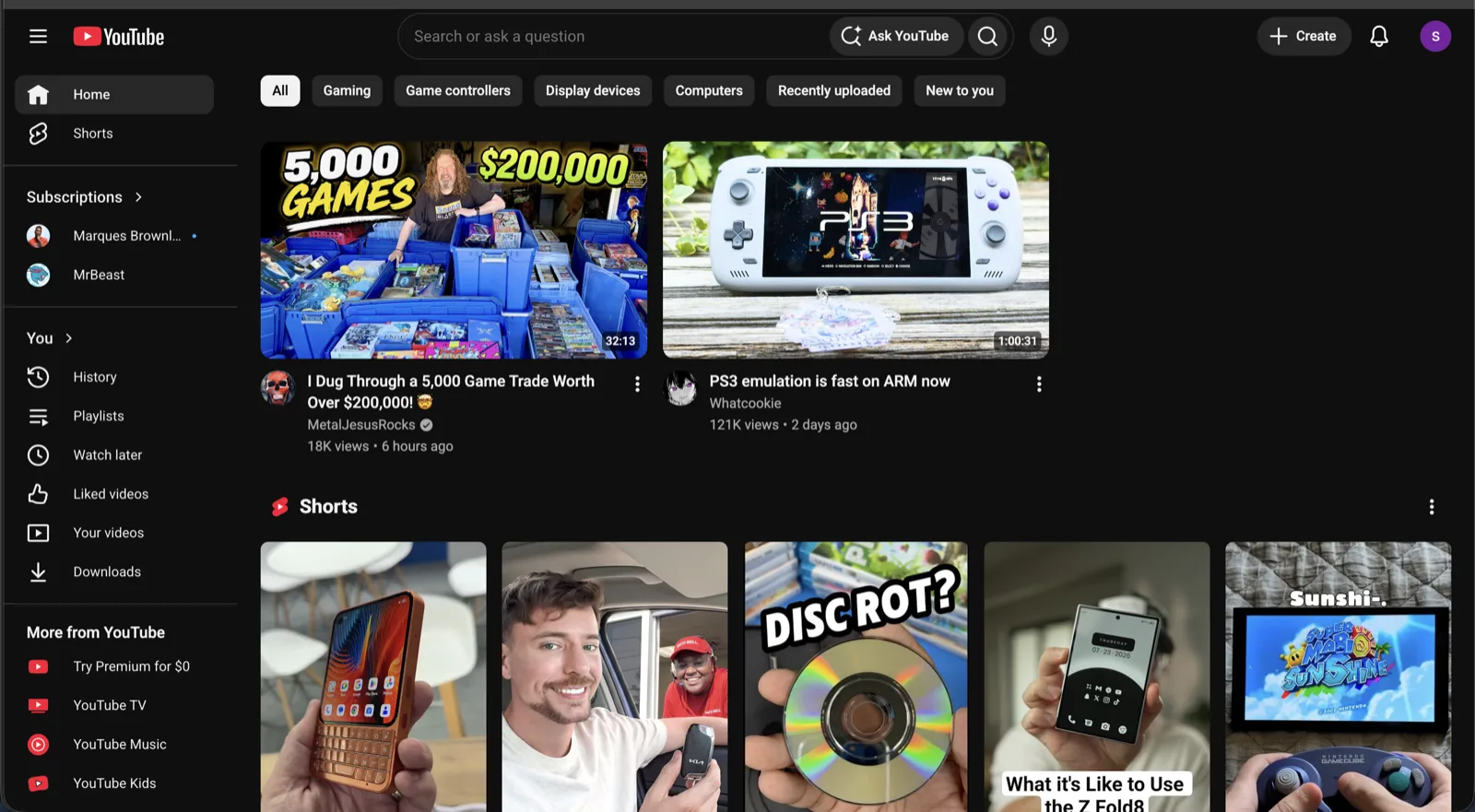Viewport: 1475px width, 812px height.
Task: Play the PS3 handheld thumbnail video
Action: pyautogui.click(x=855, y=250)
